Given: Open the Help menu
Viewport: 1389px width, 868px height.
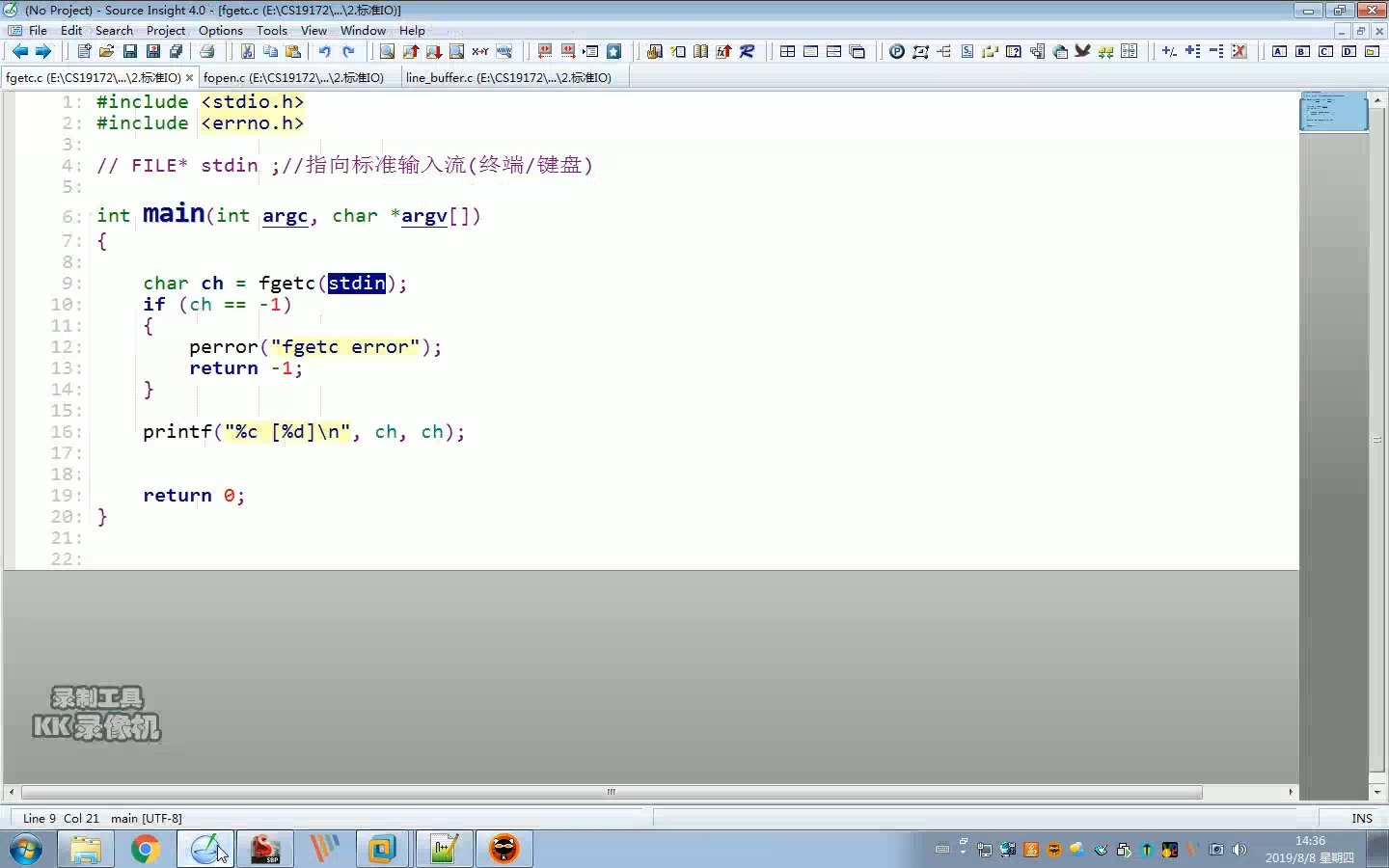Looking at the screenshot, I should [x=412, y=31].
